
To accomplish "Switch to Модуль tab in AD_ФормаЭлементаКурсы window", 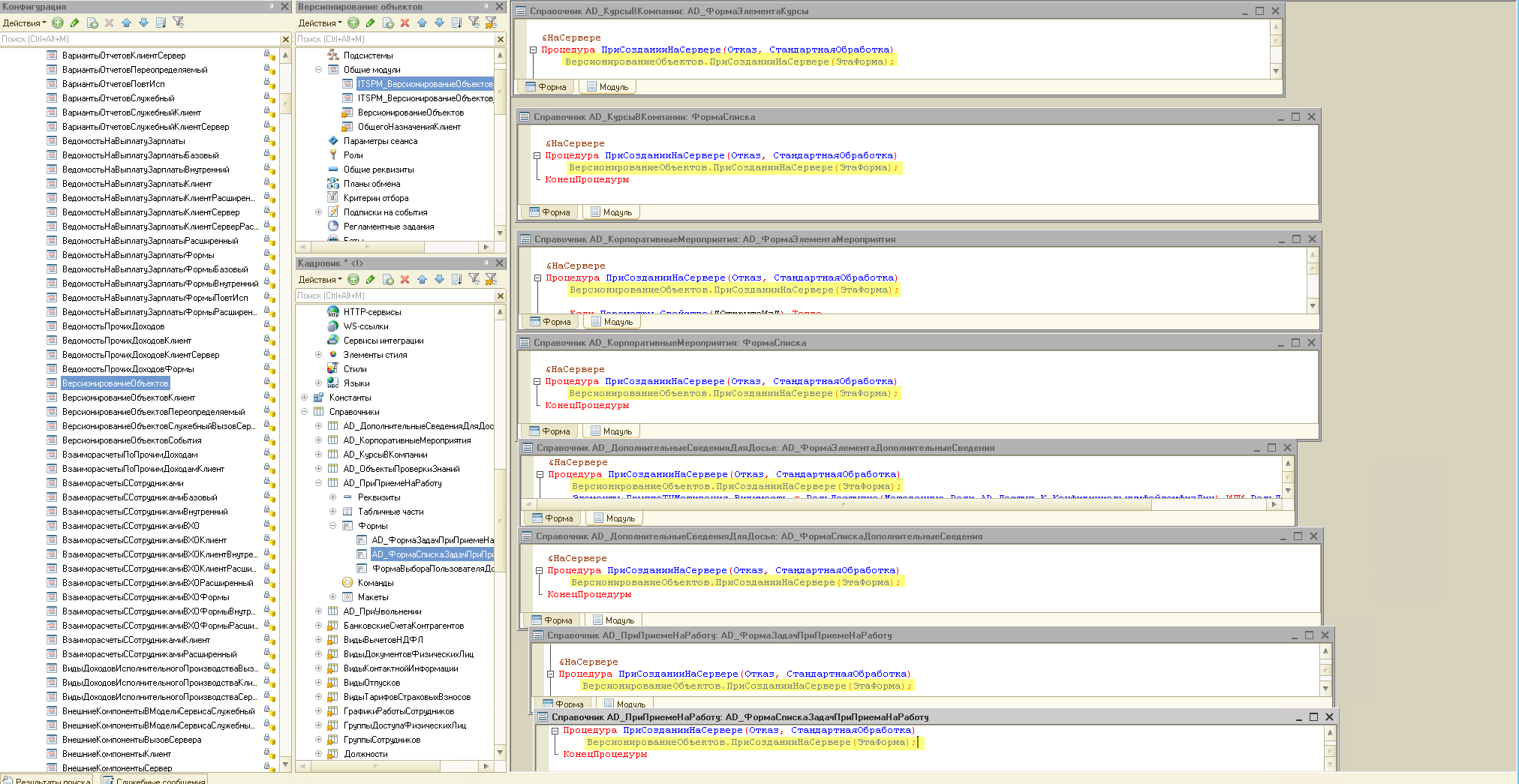I will tap(607, 87).
